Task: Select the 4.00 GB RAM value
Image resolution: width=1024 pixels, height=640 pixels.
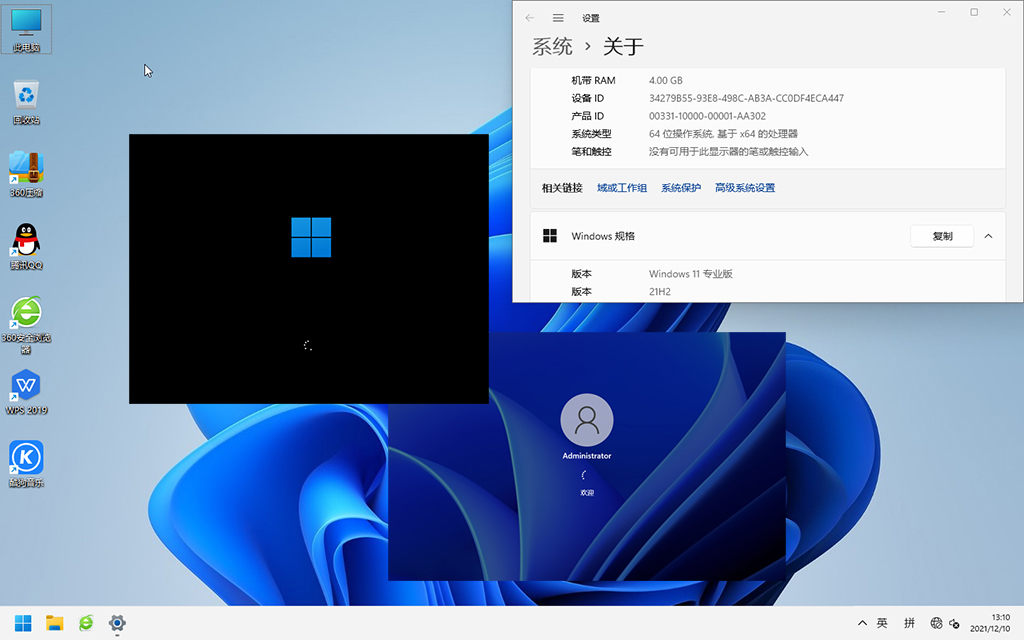Action: coord(665,80)
